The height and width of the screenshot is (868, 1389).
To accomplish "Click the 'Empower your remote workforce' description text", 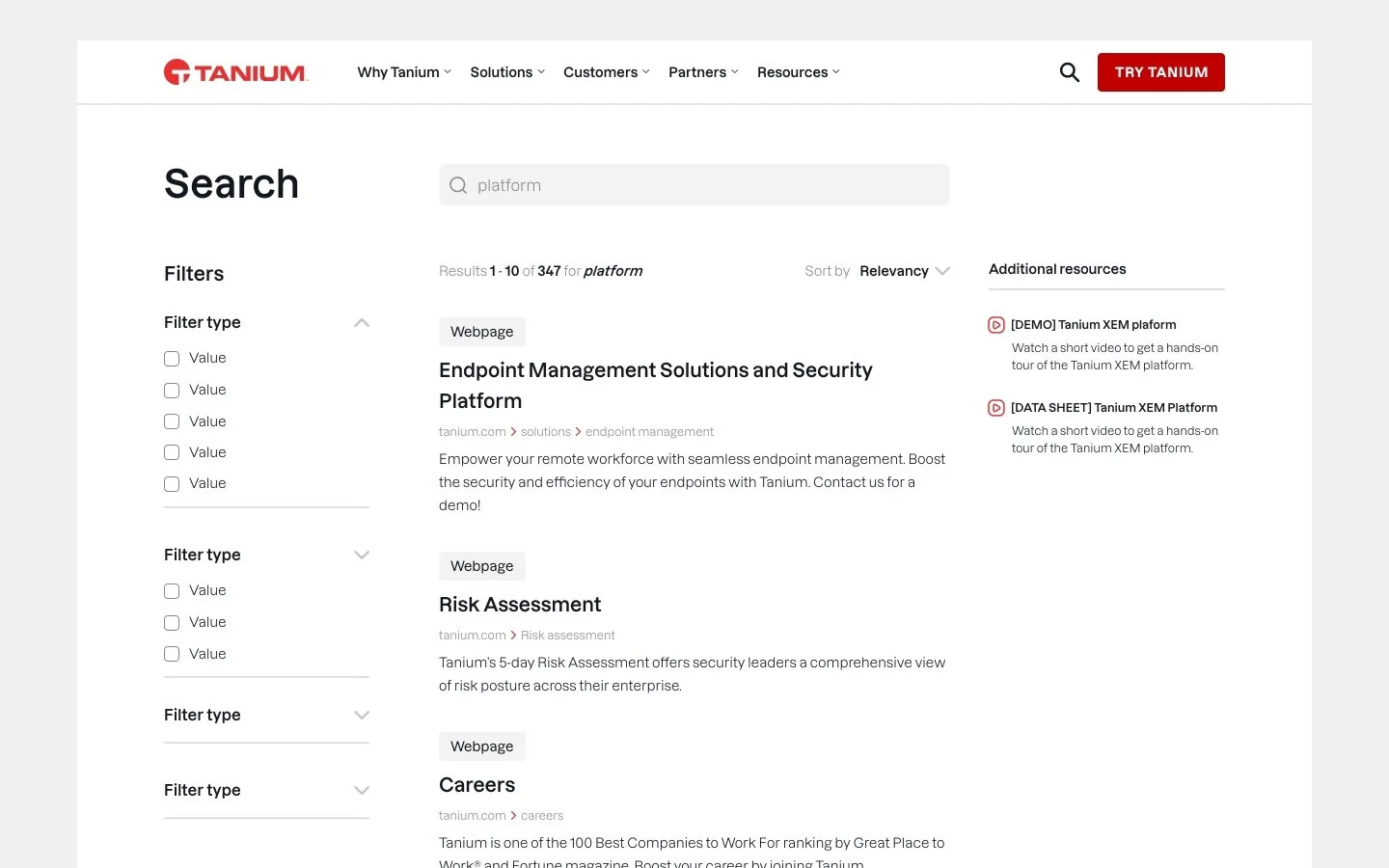I will click(692, 482).
